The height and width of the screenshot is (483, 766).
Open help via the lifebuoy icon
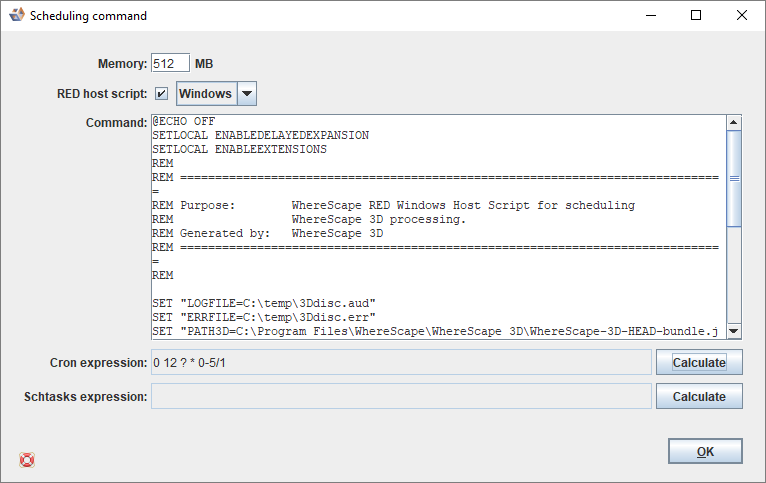(27, 460)
